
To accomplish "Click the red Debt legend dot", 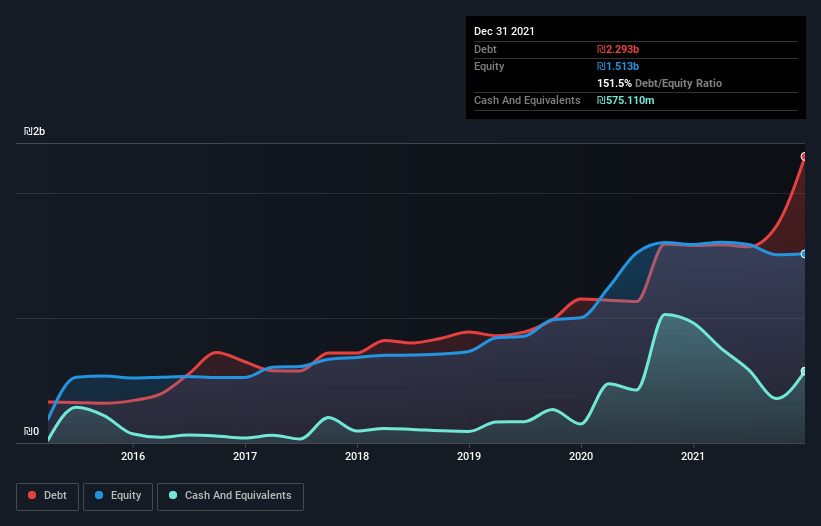I will point(32,495).
